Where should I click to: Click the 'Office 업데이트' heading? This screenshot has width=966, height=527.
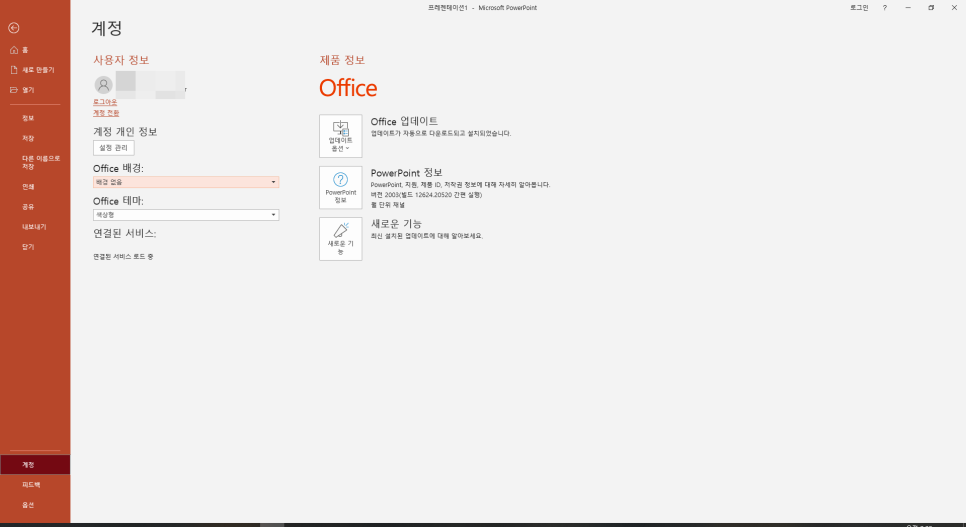coord(404,121)
